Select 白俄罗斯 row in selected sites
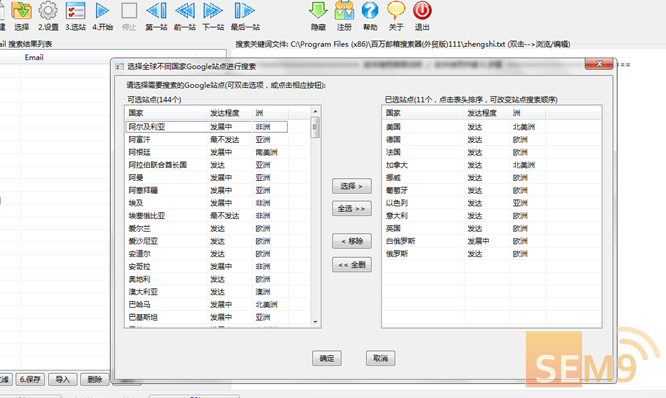 pyautogui.click(x=464, y=241)
